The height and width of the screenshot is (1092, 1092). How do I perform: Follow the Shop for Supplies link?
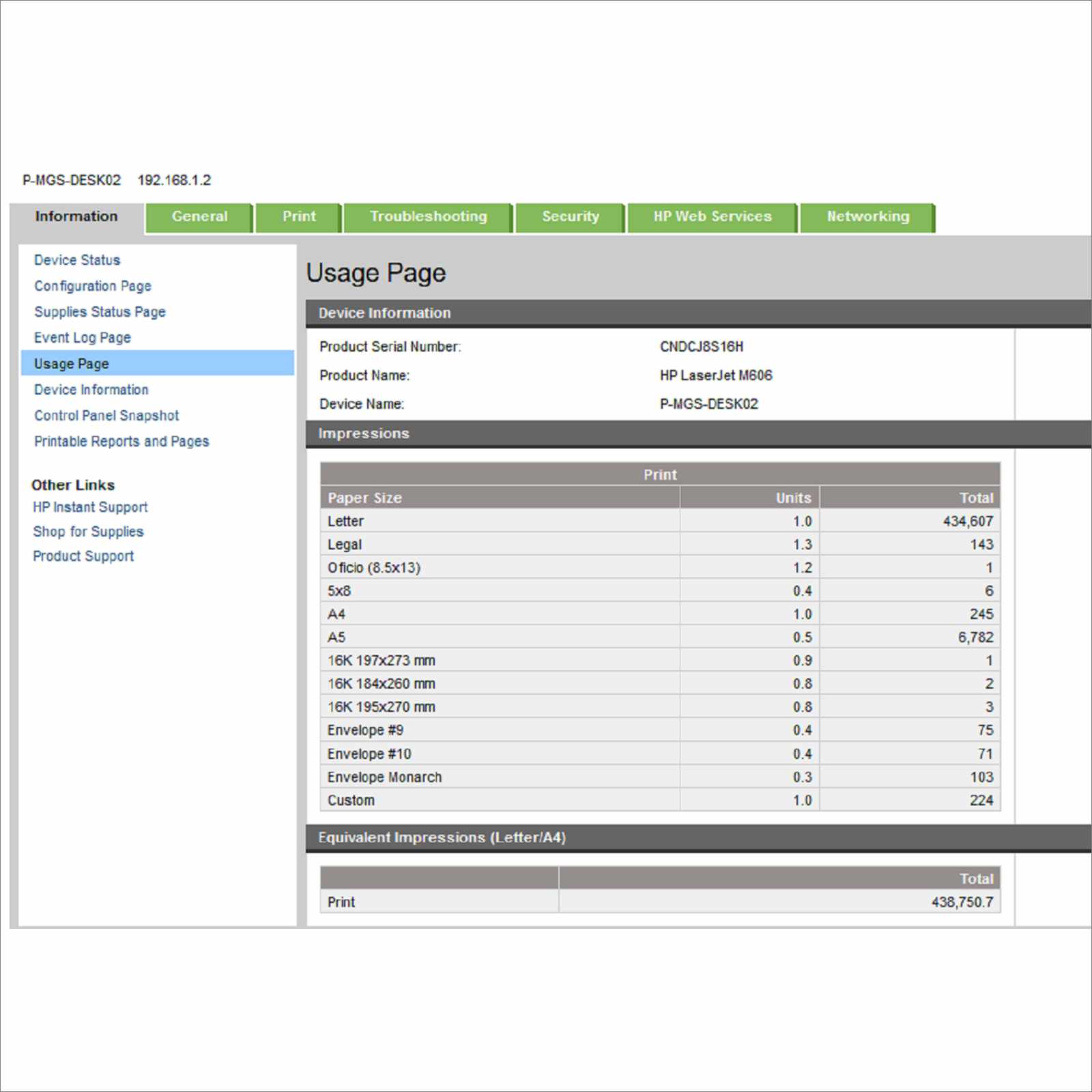tap(88, 532)
